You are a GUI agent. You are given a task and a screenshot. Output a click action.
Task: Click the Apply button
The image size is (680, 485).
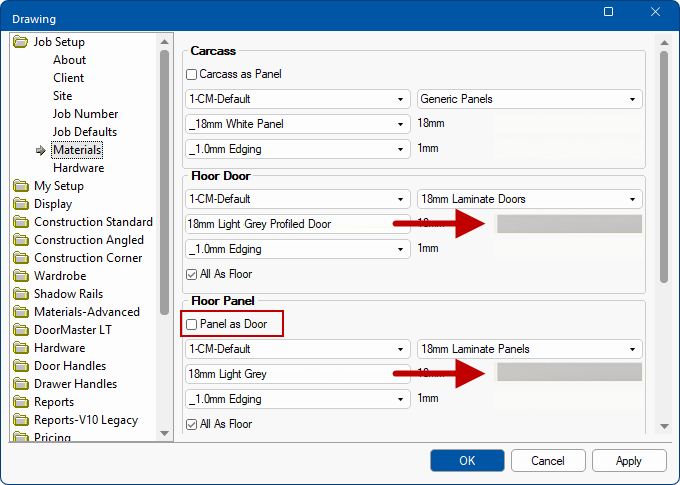click(x=628, y=461)
